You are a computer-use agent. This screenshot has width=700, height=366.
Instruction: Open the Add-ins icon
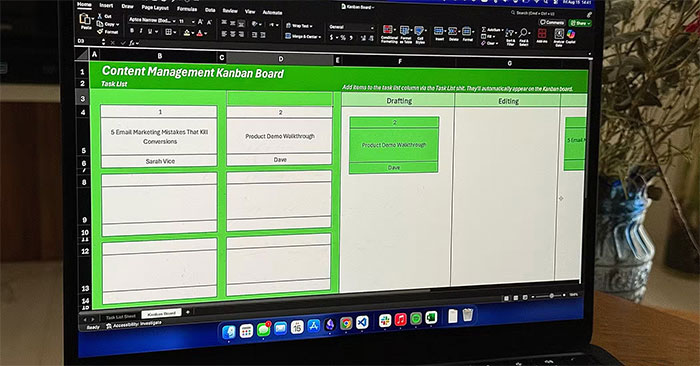pyautogui.click(x=542, y=33)
